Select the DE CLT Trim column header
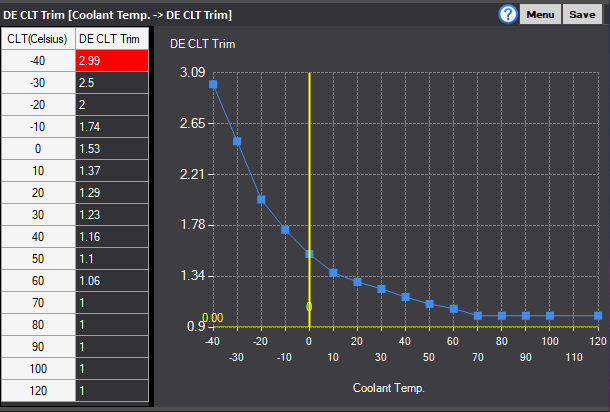Viewport: 610px width, 412px height. pyautogui.click(x=112, y=39)
